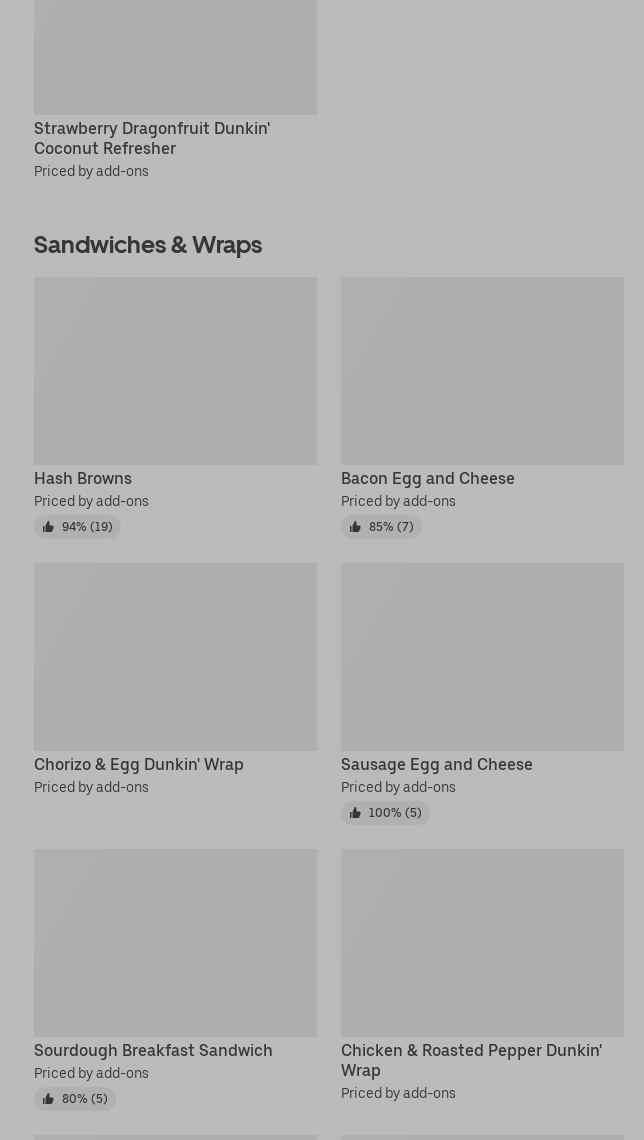Open the Hash Browns item image
The image size is (644, 1140).
coord(175,371)
